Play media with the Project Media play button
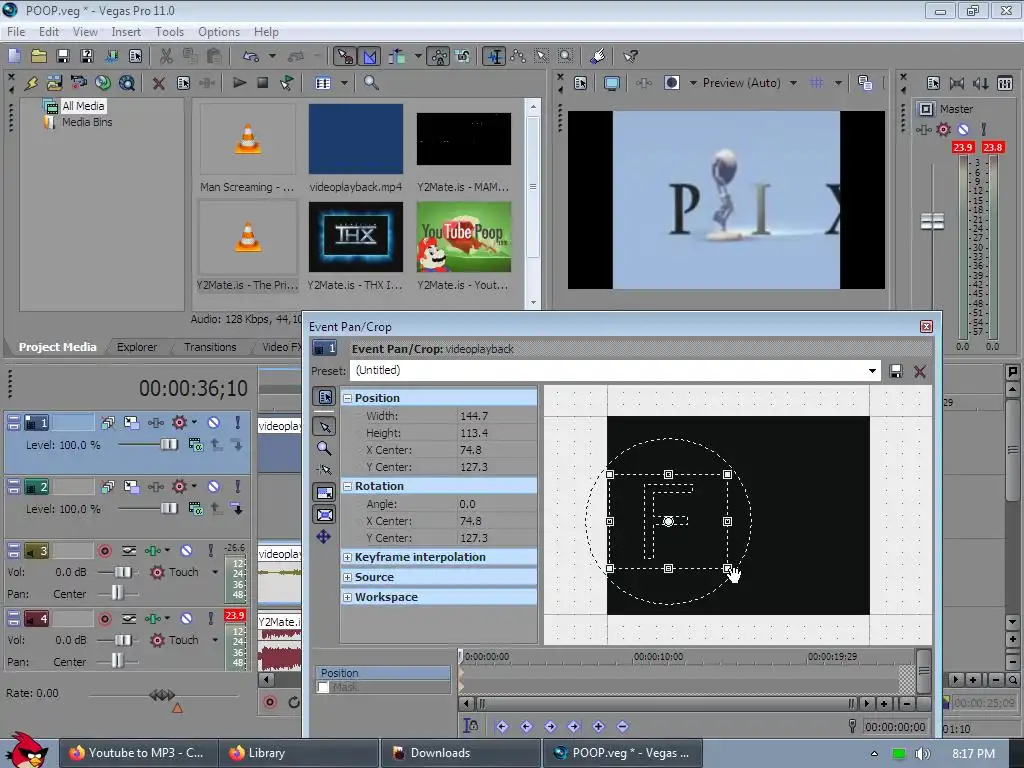Image resolution: width=1024 pixels, height=768 pixels. coord(239,83)
